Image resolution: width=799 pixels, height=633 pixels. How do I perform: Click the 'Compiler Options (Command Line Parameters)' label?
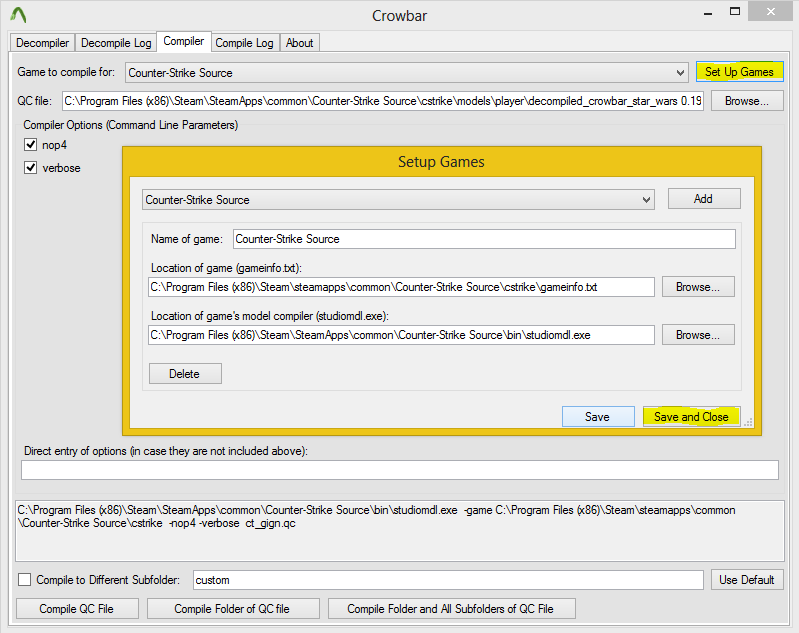130,125
